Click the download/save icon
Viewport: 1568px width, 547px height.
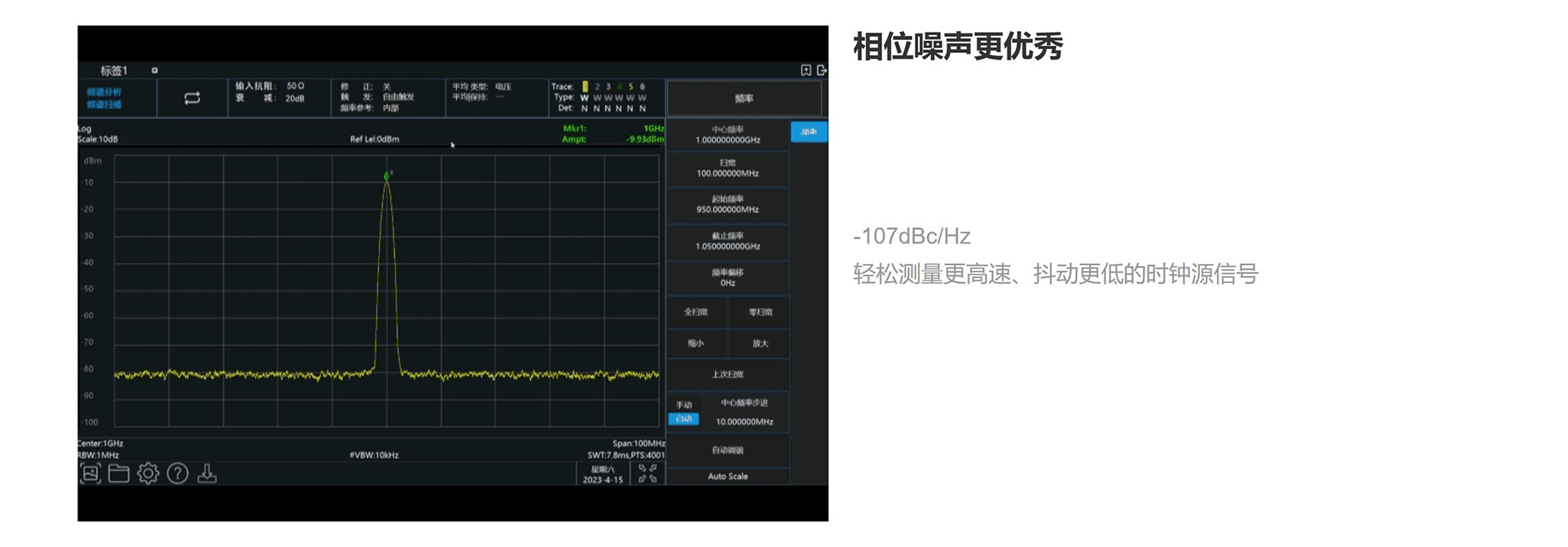207,474
